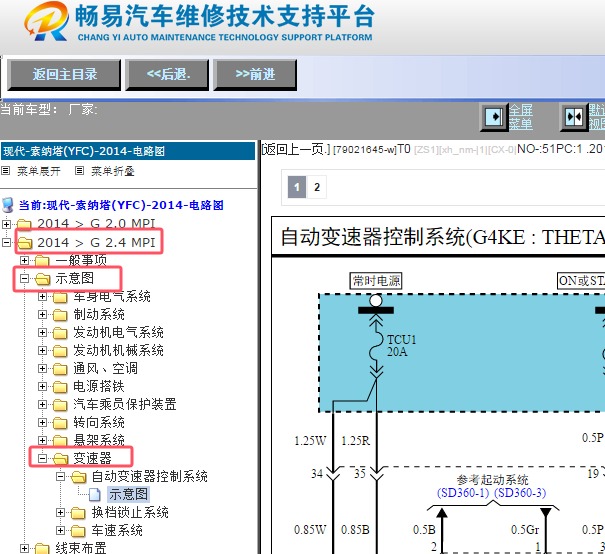Click the 制动系统 folder icon

pyautogui.click(x=60, y=315)
